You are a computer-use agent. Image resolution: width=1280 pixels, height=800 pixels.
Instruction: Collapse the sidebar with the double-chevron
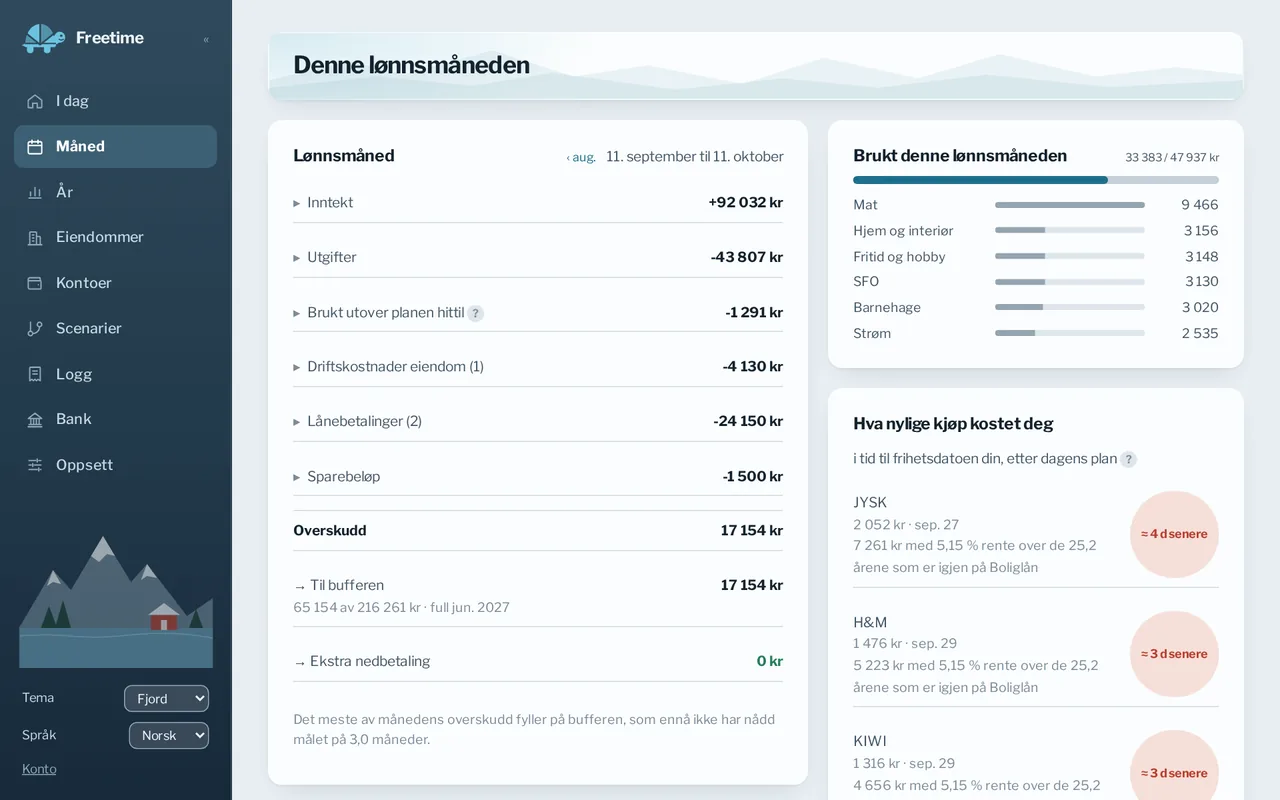click(206, 40)
